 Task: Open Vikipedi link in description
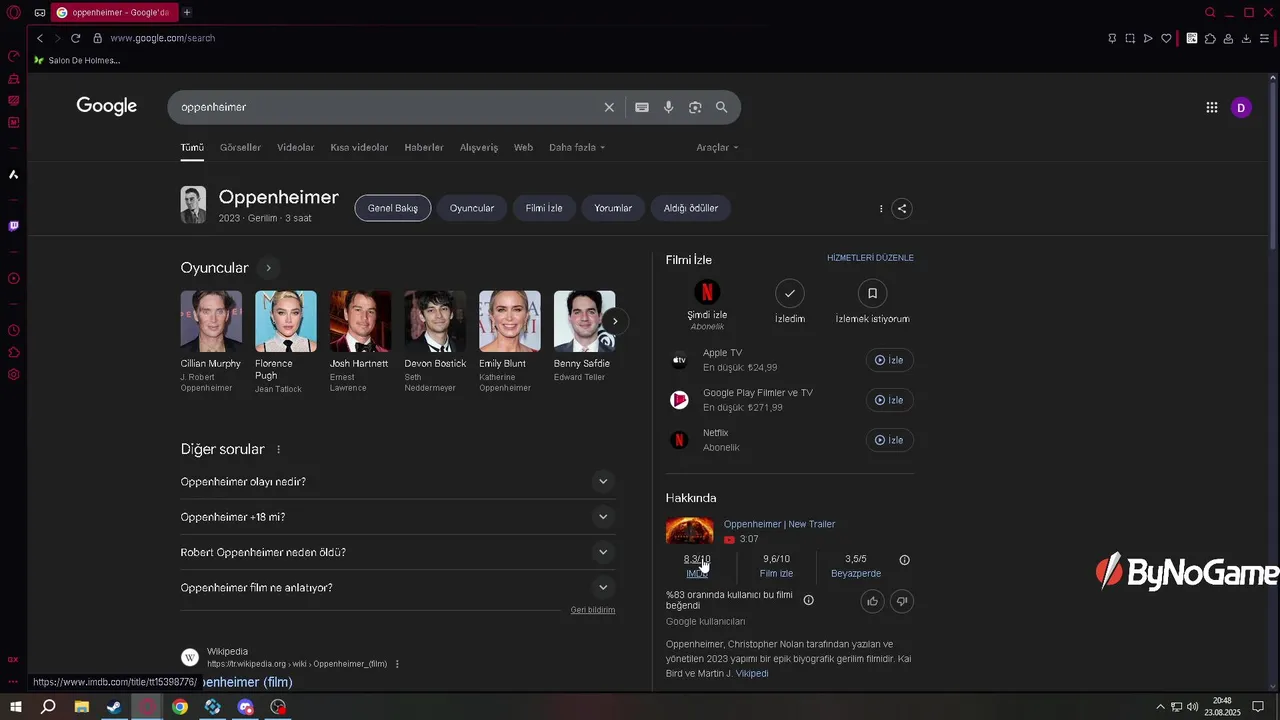point(752,674)
